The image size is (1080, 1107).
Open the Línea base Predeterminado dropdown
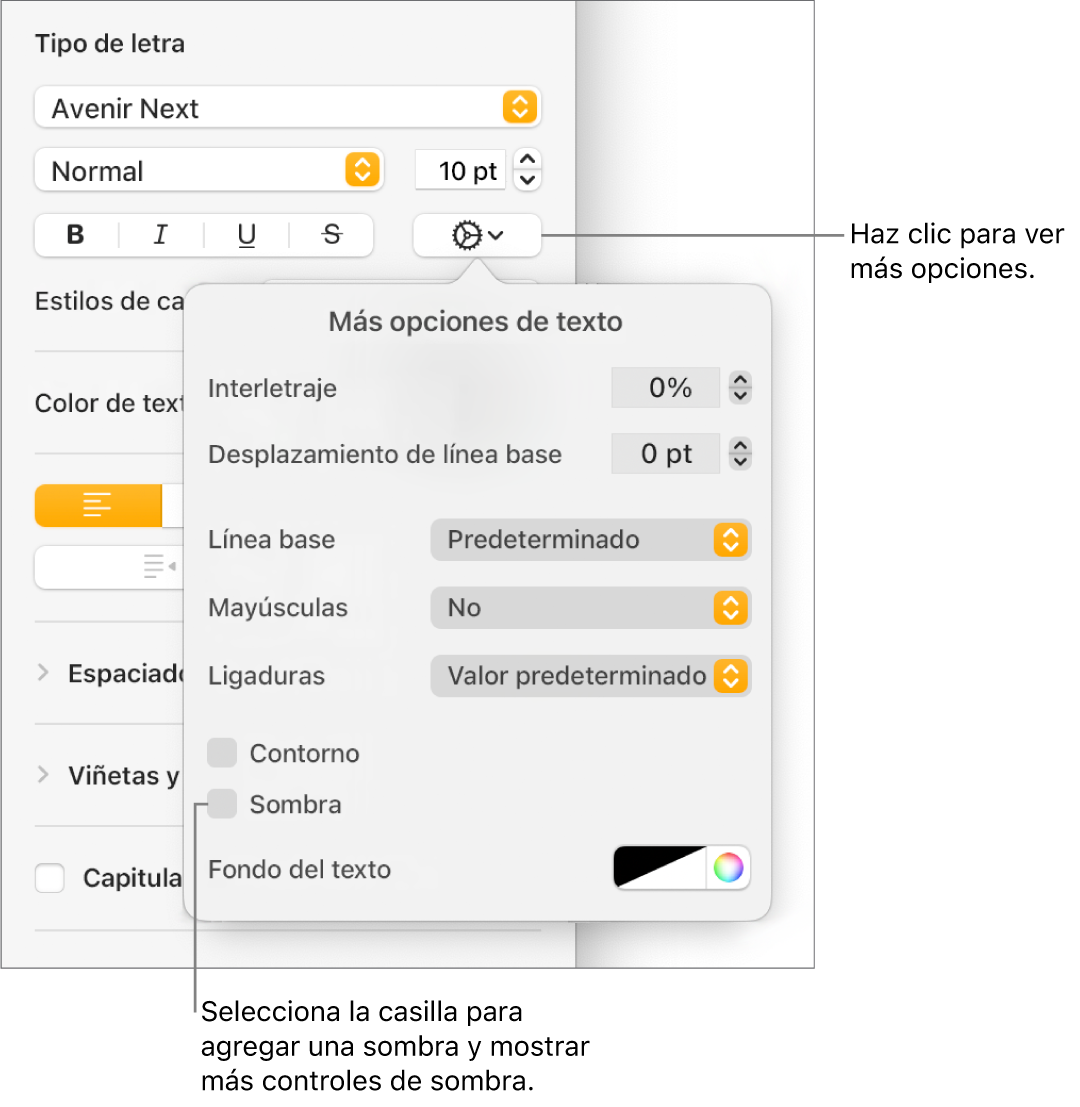point(590,540)
